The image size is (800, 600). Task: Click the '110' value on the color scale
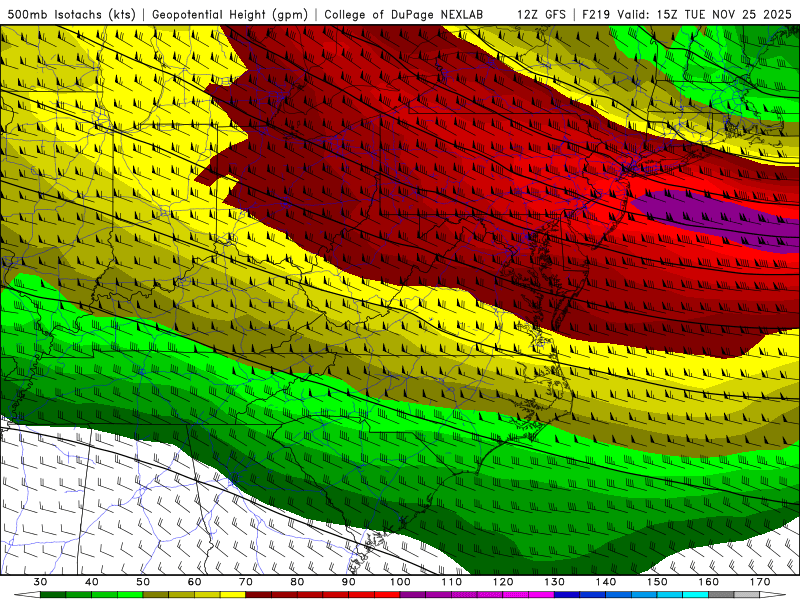tap(452, 582)
